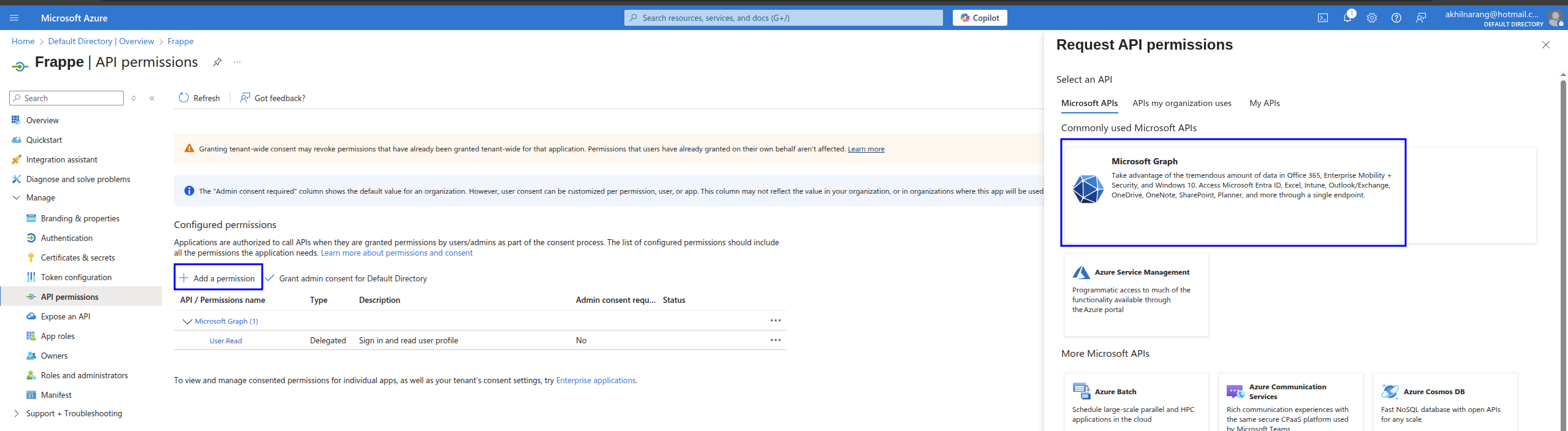1568x431 pixels.
Task: Click the sidebar Search field
Action: 67,98
